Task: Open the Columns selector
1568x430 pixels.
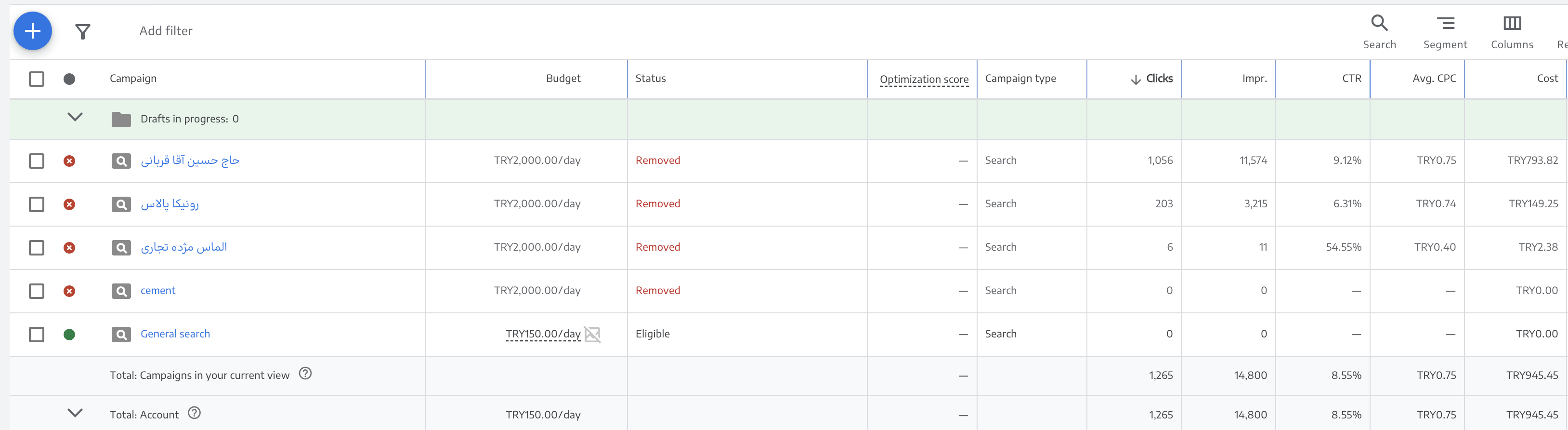Action: point(1512,32)
